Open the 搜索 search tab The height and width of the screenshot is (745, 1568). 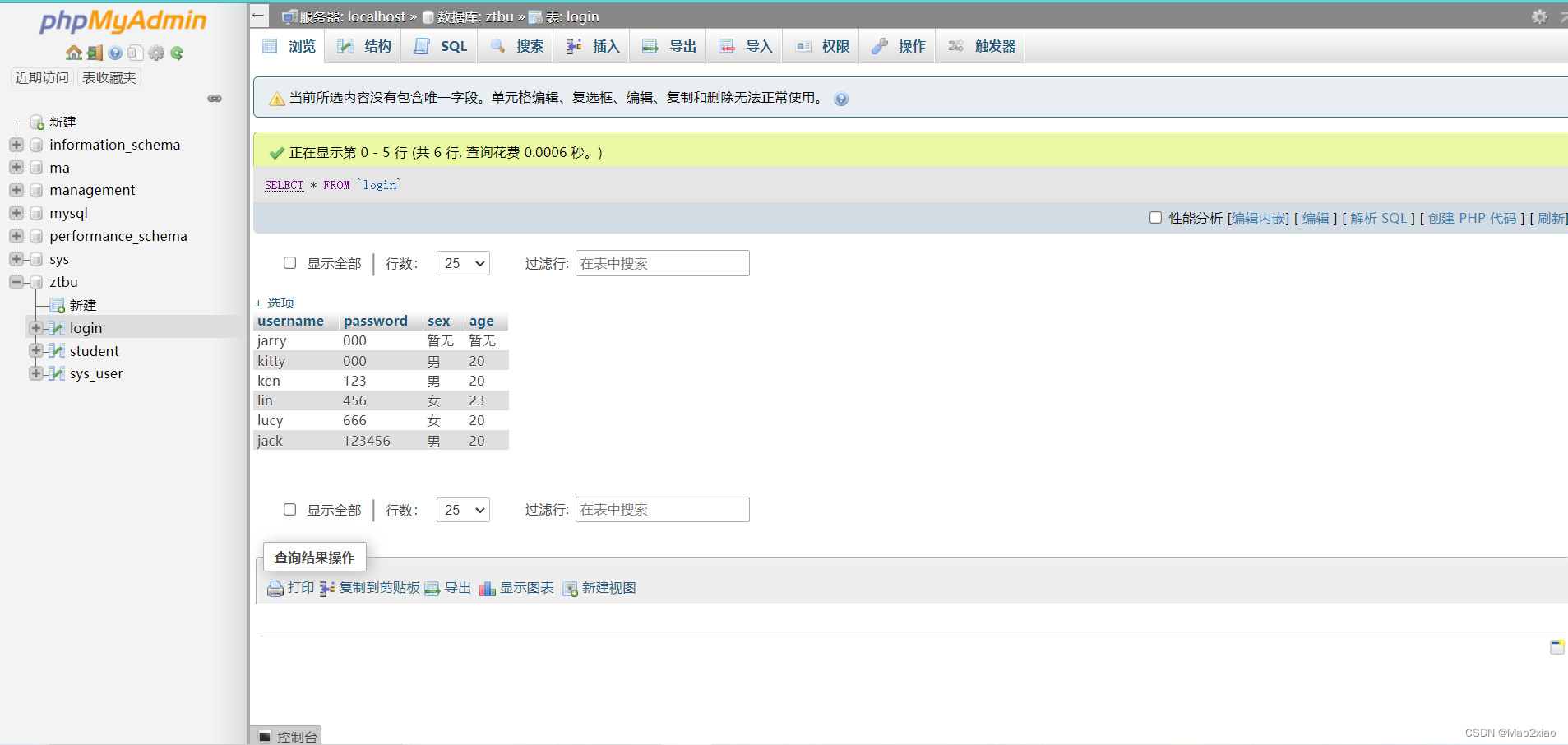click(x=516, y=46)
